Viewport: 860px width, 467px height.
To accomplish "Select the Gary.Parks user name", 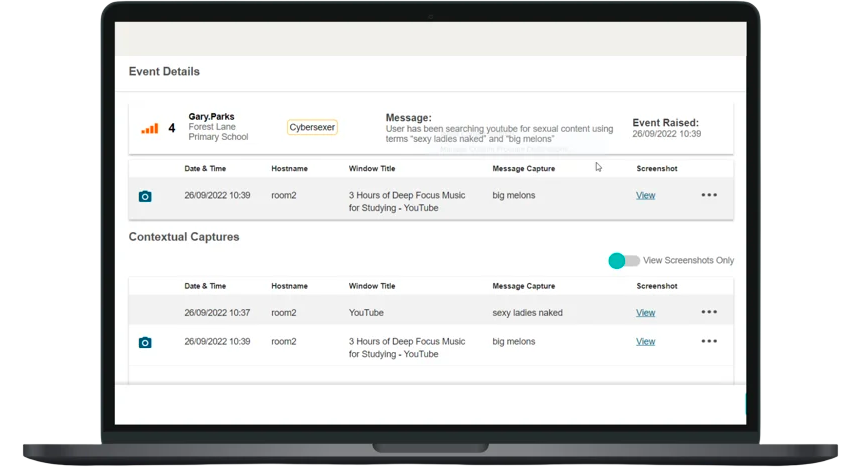I will click(x=212, y=117).
